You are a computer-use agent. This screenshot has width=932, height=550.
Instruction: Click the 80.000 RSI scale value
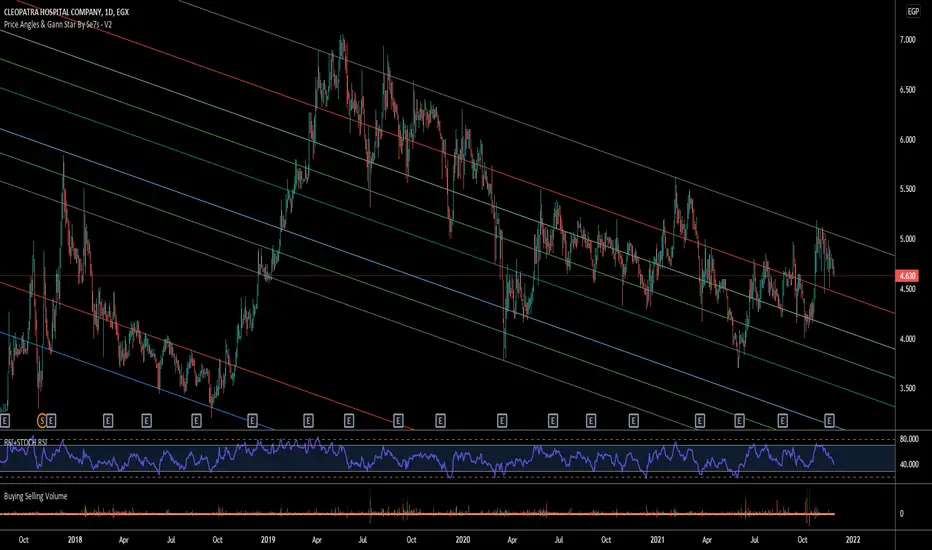909,439
